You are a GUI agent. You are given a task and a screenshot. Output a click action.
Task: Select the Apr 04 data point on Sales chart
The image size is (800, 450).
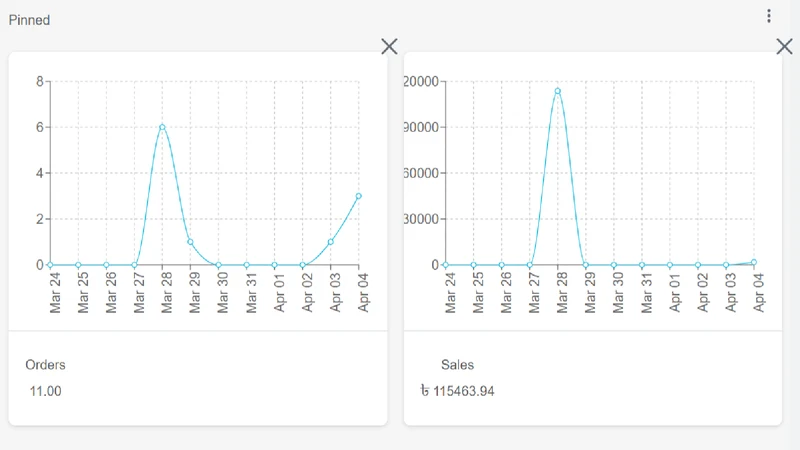coord(754,262)
